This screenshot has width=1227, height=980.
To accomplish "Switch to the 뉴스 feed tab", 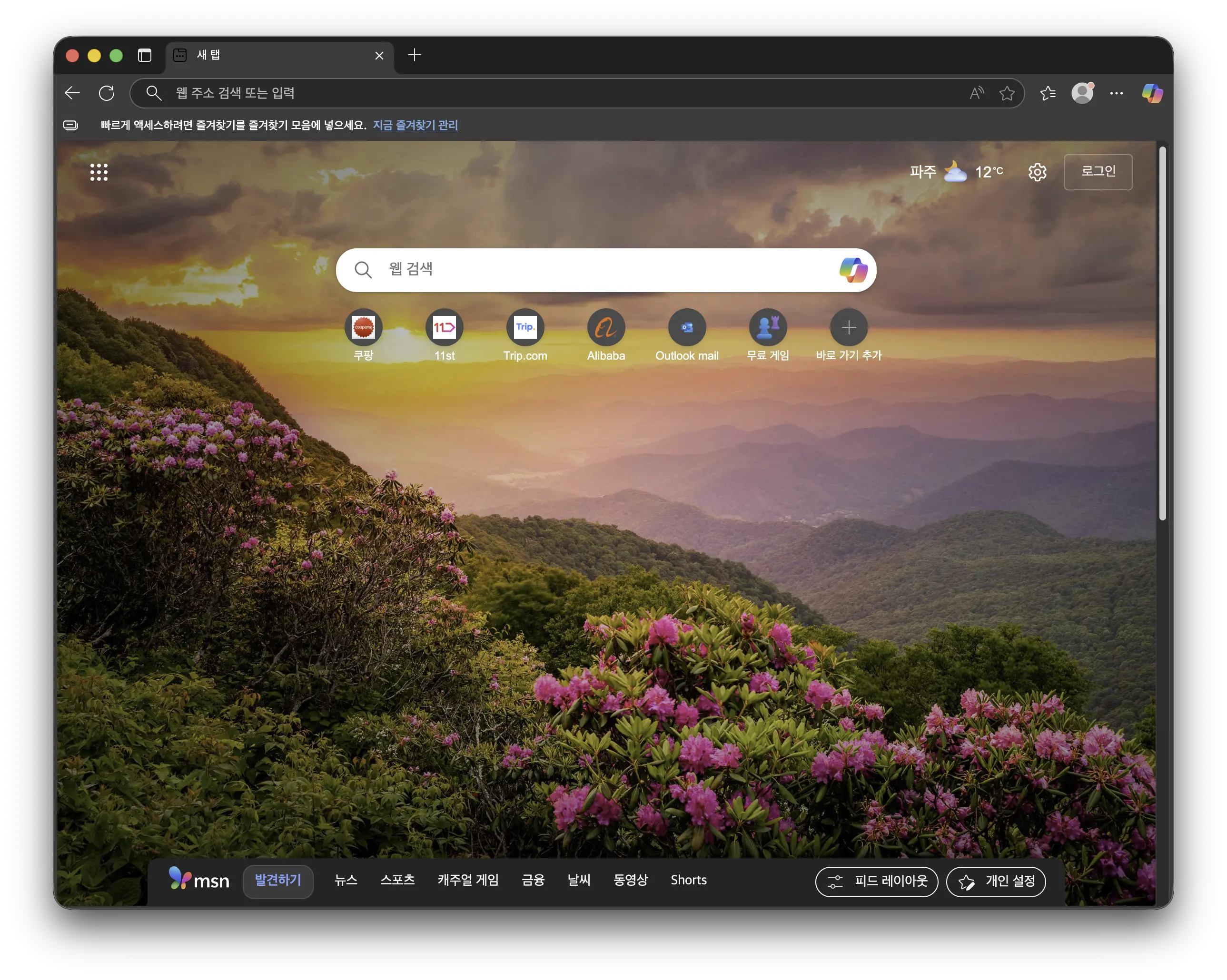I will [346, 880].
